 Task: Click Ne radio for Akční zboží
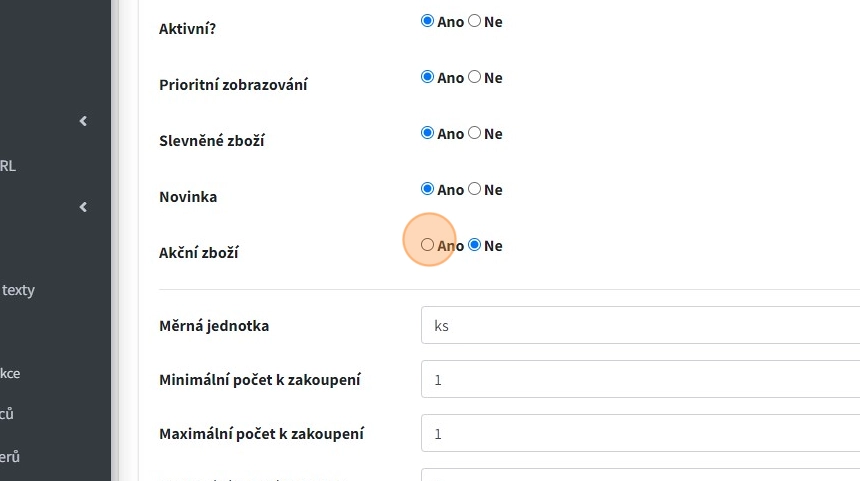(x=475, y=245)
